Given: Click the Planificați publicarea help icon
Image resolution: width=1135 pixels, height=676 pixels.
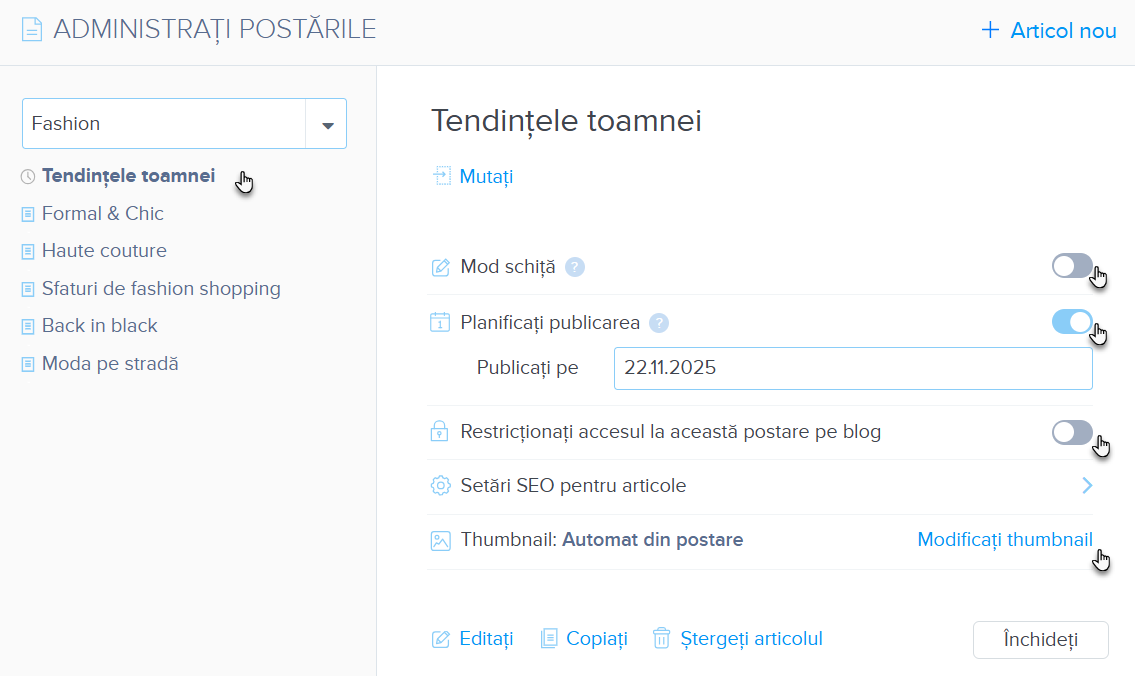Looking at the screenshot, I should [658, 322].
